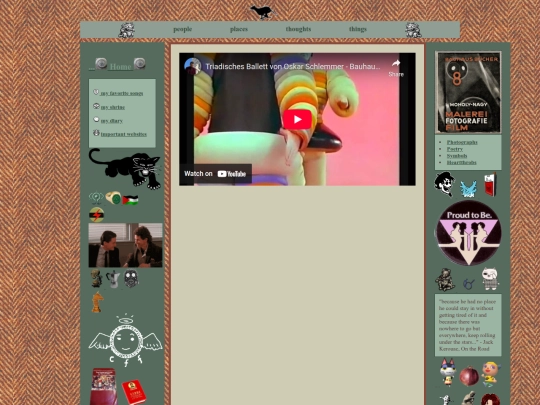540x405 pixels.
Task: Click the gold ring with green stone
Action: [x=113, y=198]
